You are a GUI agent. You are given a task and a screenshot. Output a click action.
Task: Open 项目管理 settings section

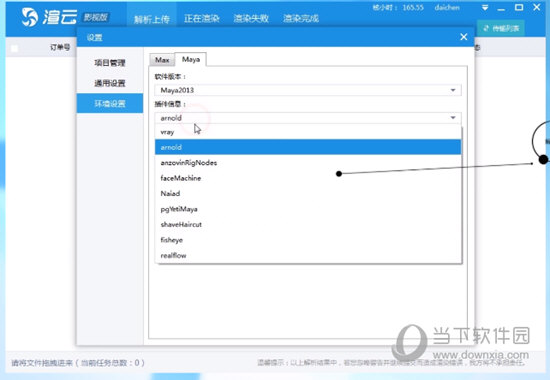[110, 63]
